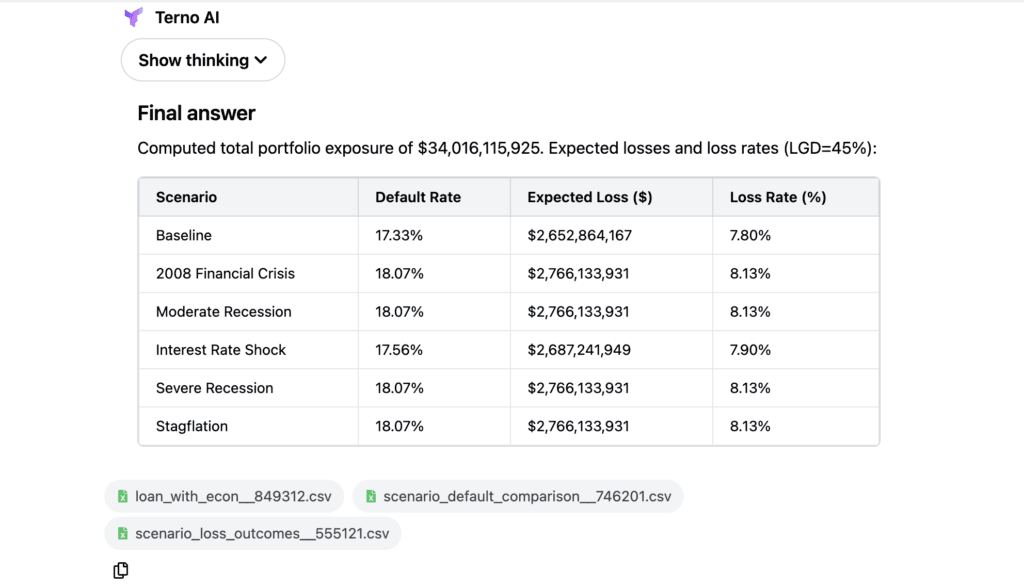This screenshot has width=1024, height=588.
Task: Select the 2008 Financial Crisis cell
Action: [x=225, y=274]
